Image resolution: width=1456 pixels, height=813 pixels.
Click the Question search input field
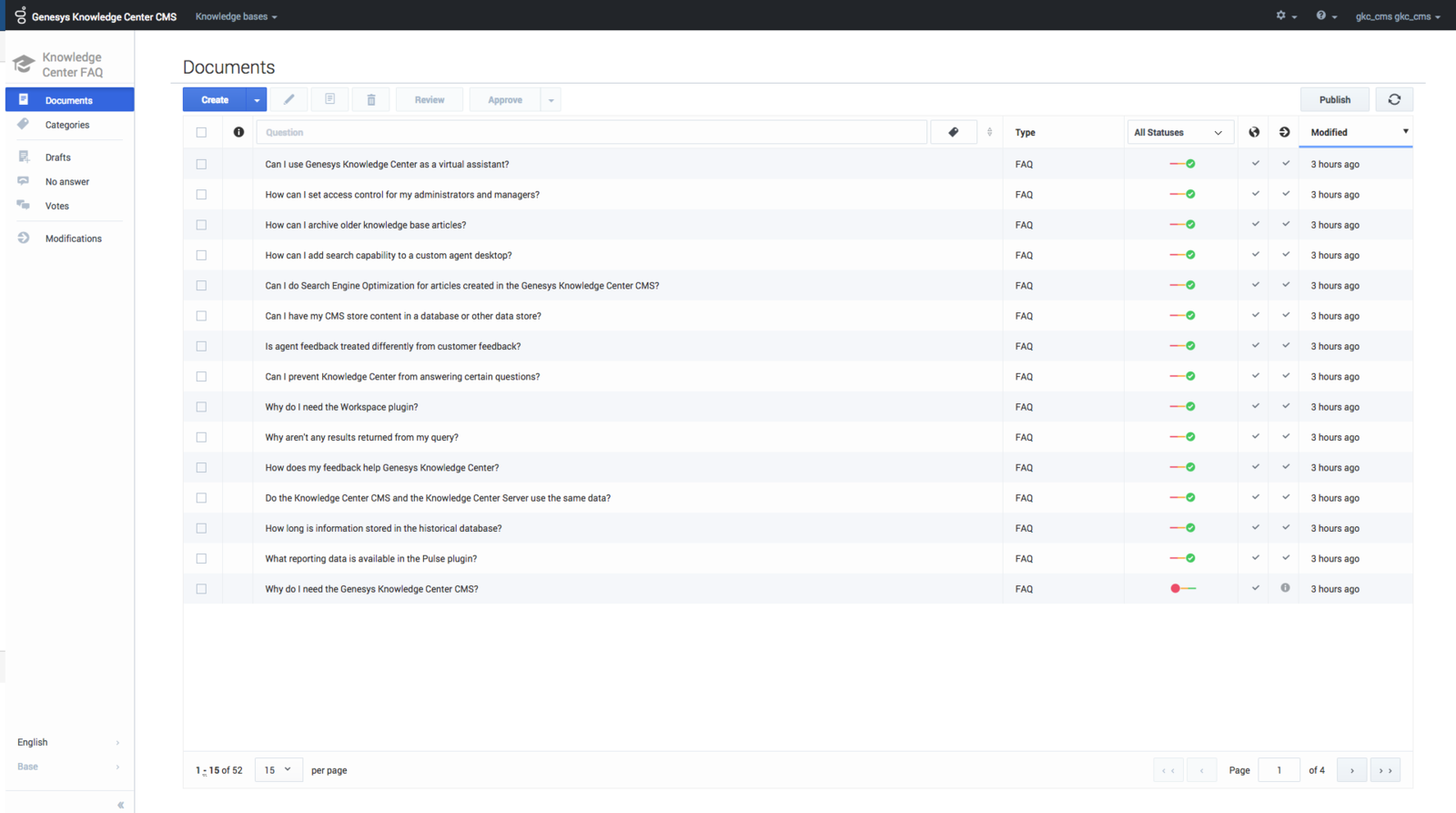click(x=591, y=132)
